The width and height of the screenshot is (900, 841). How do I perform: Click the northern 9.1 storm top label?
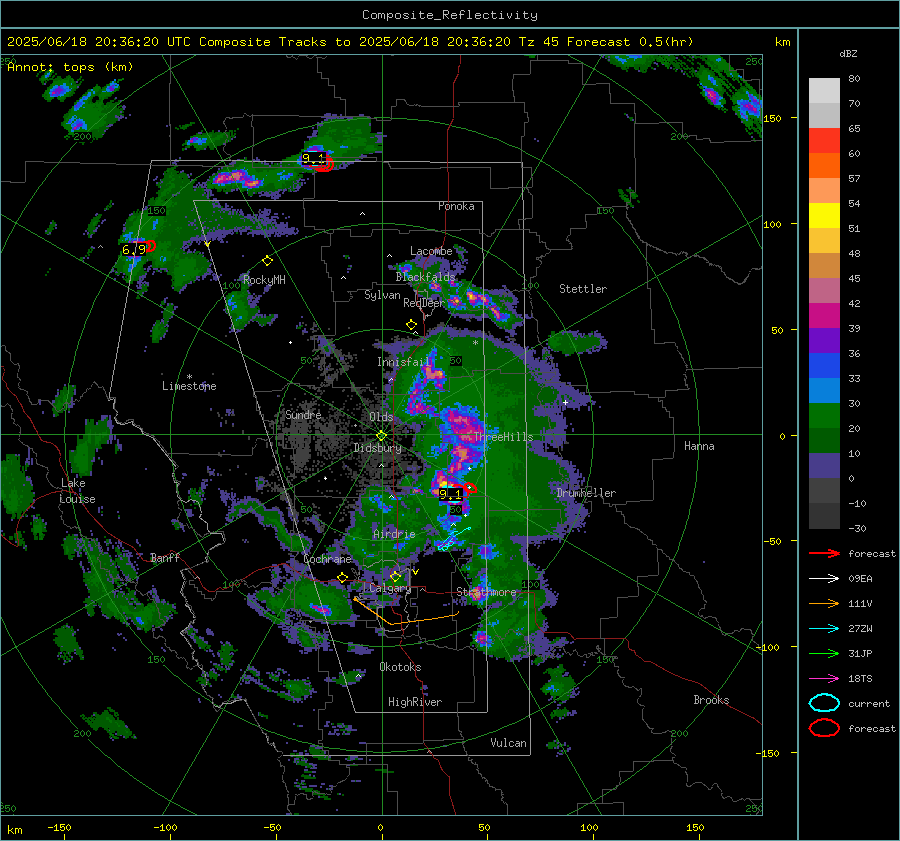(314, 158)
